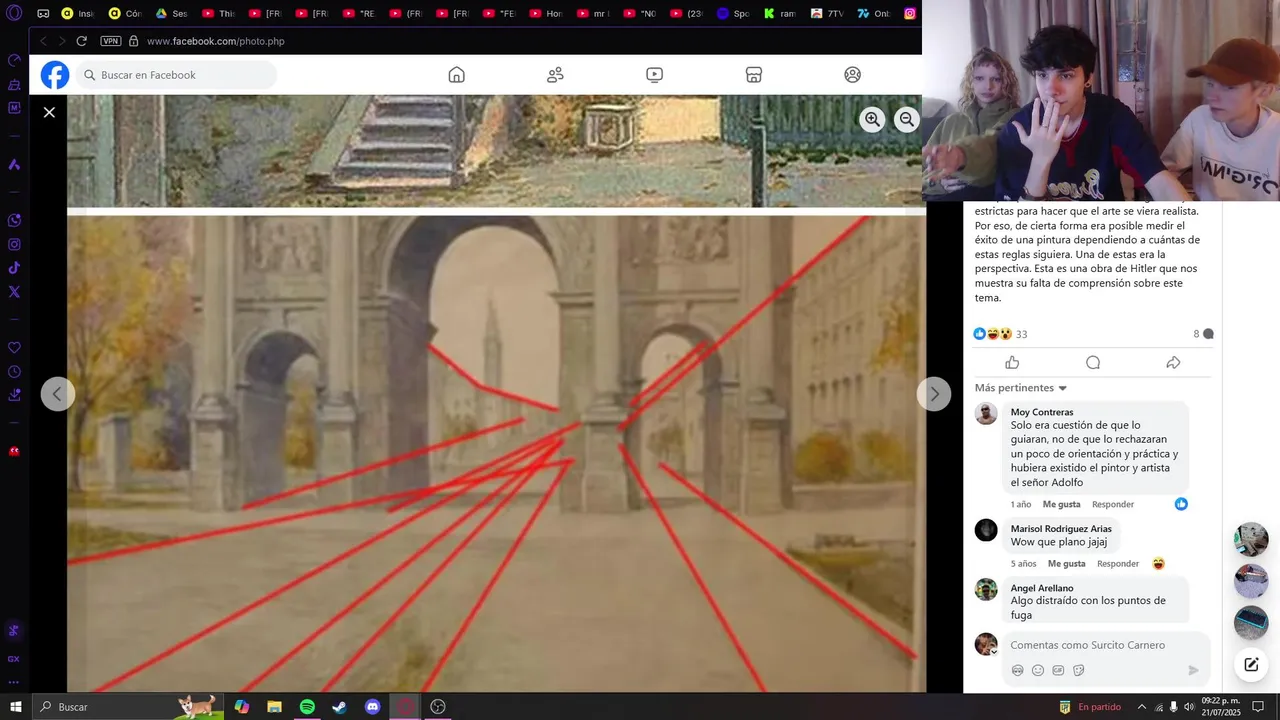Viewport: 1280px width, 720px height.
Task: Open the Facebook Home icon
Action: [x=456, y=75]
